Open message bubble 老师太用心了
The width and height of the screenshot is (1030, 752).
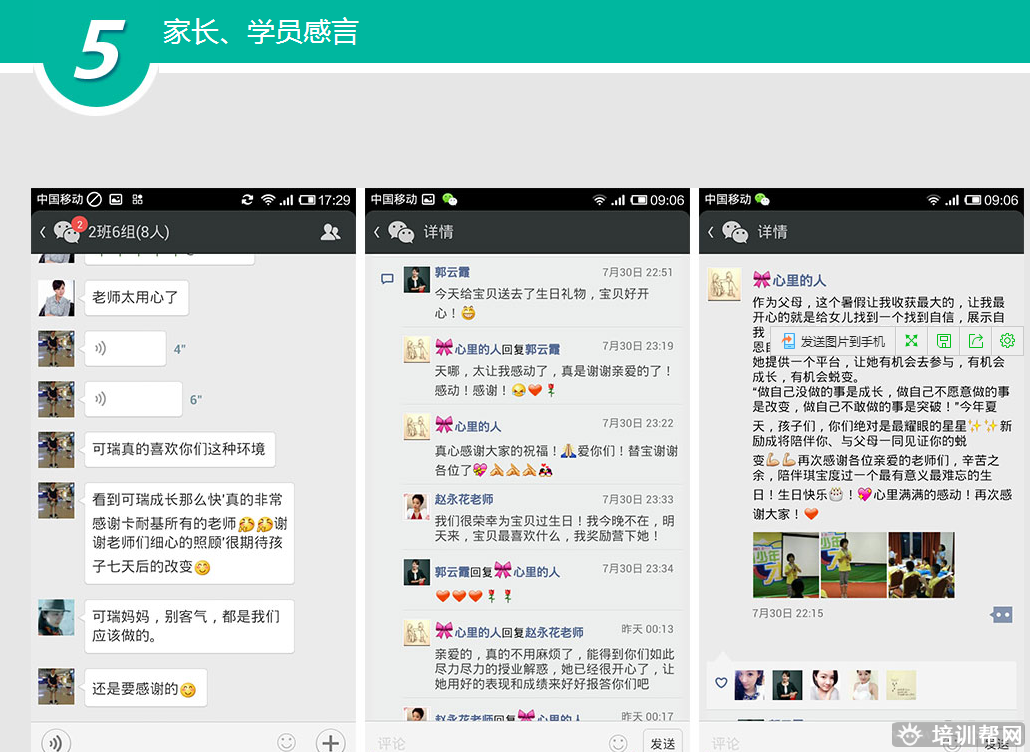pos(136,298)
